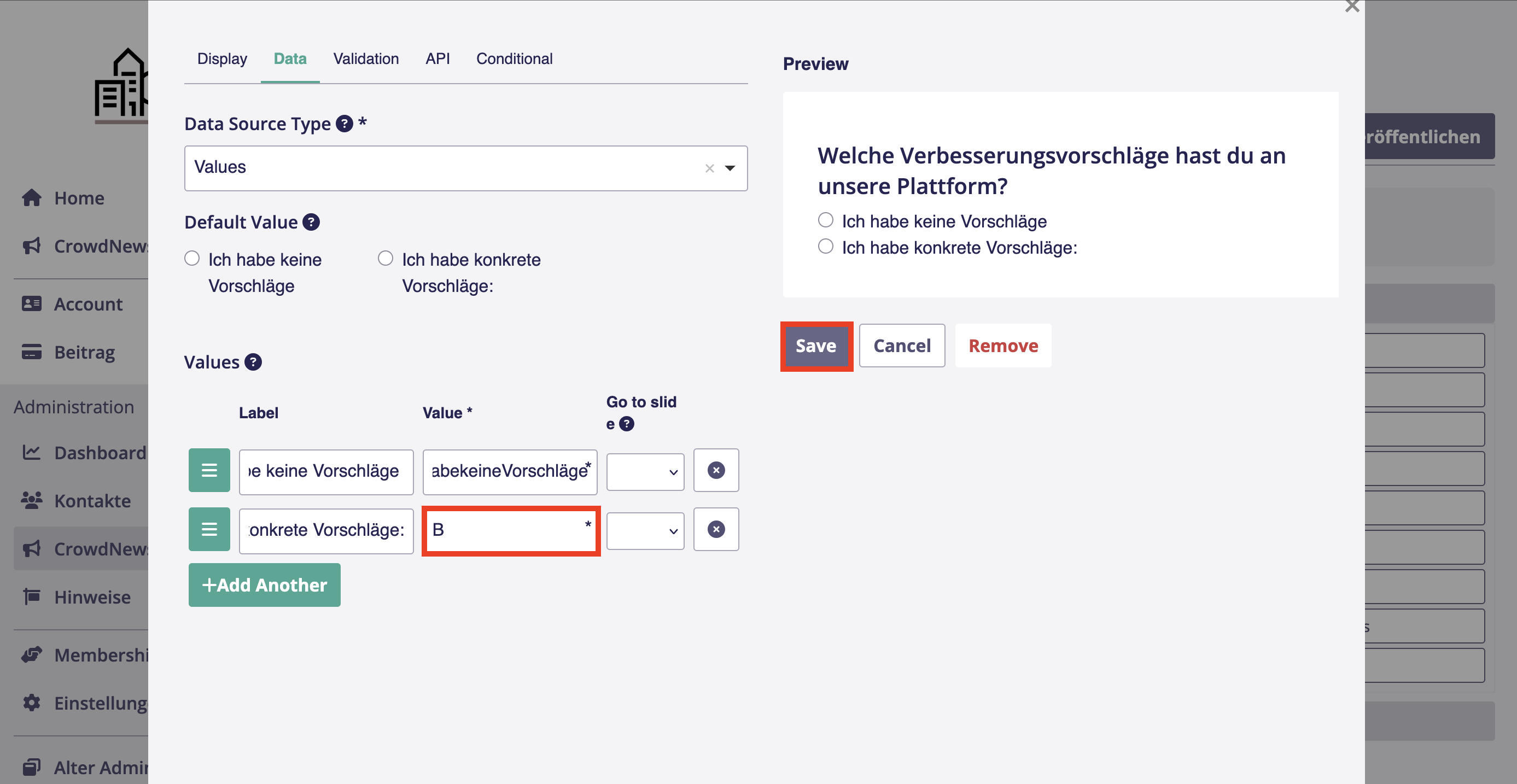The image size is (1517, 784).
Task: Click help icon beside Default Value
Action: click(311, 222)
